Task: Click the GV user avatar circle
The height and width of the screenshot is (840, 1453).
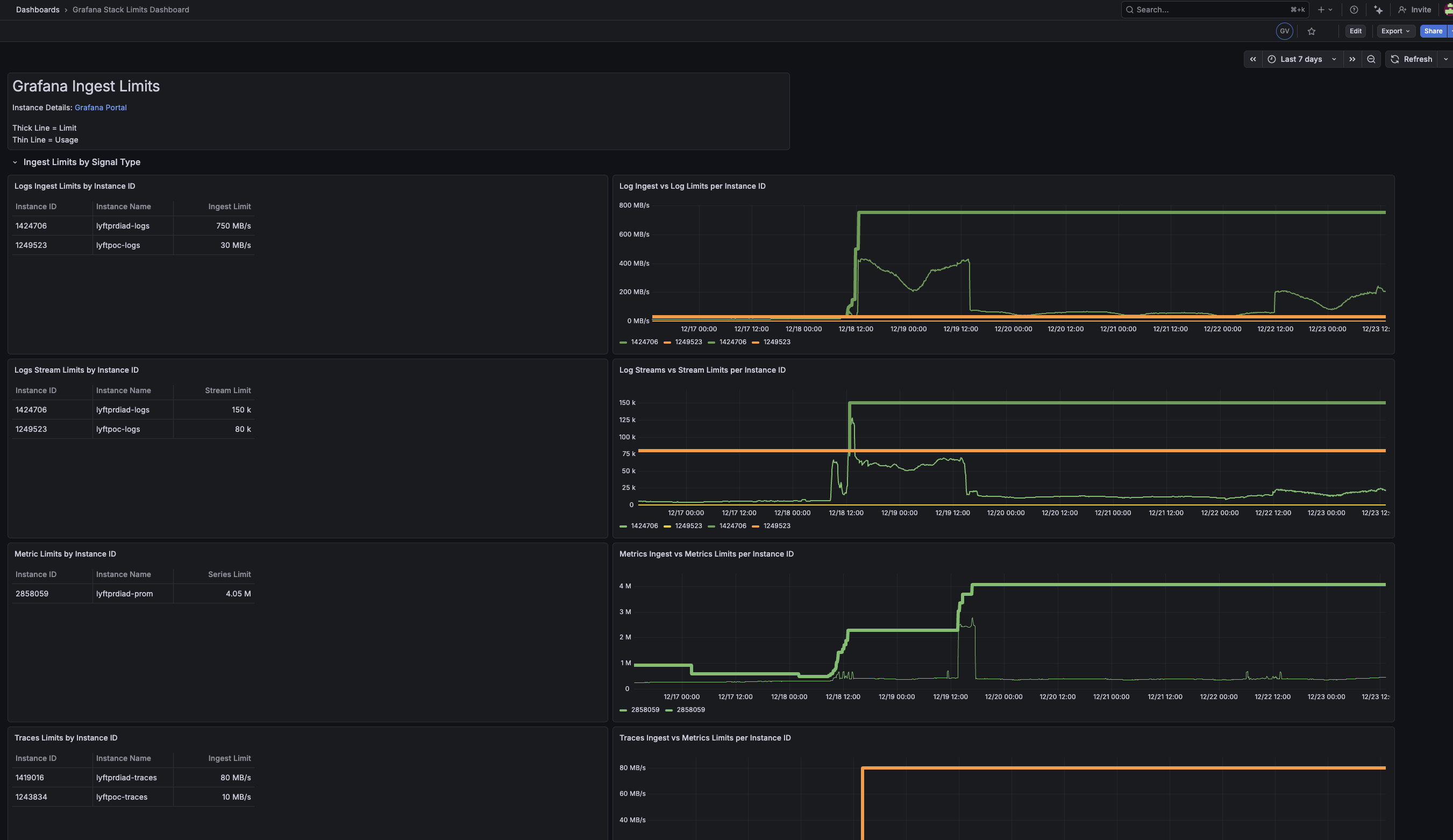Action: [1284, 31]
